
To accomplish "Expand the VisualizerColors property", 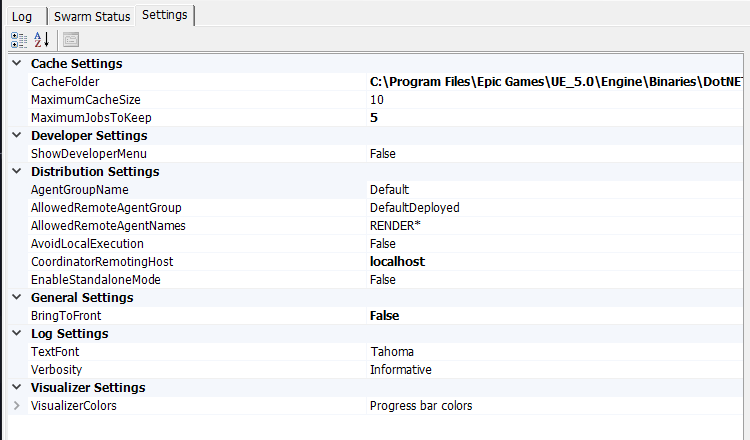I will [15, 406].
